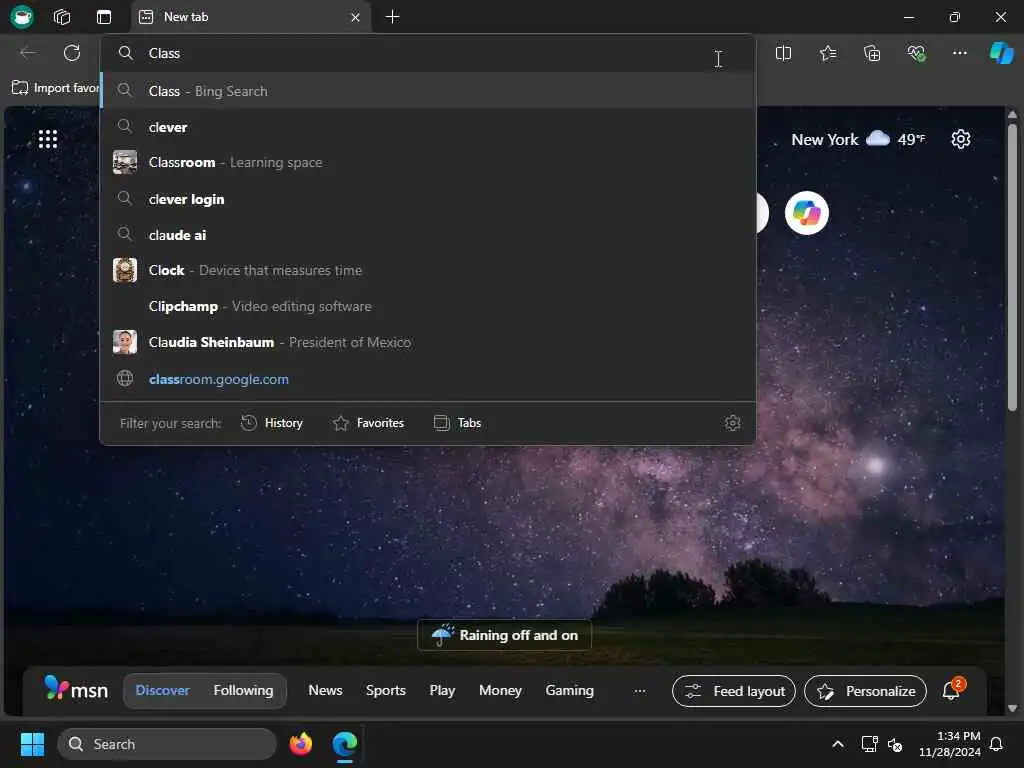Open Settings and more ellipsis menu
Screen dimensions: 1024x768
(x=959, y=53)
